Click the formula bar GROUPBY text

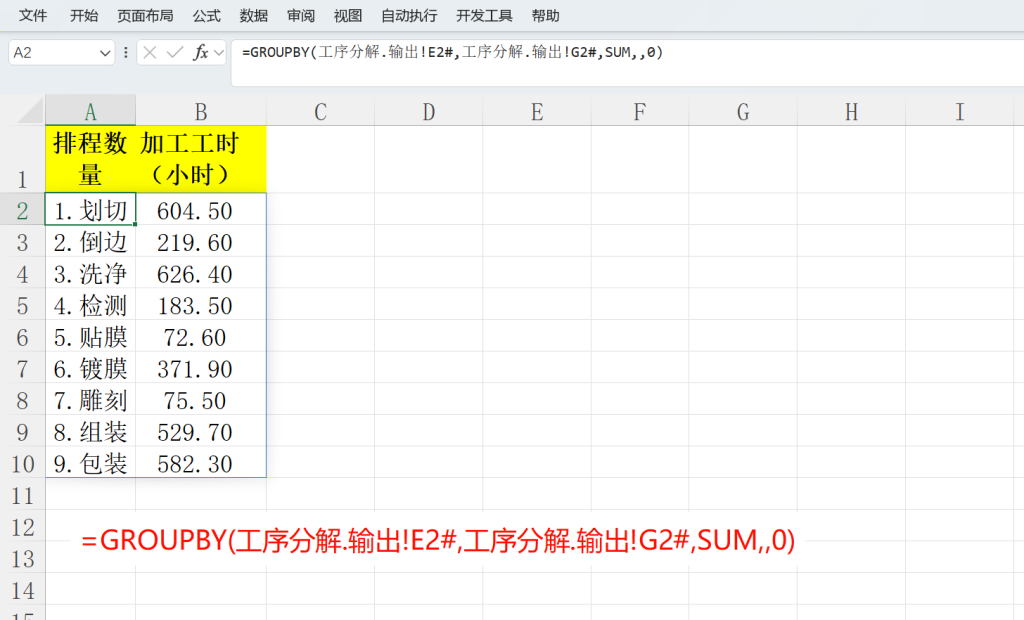tap(452, 52)
